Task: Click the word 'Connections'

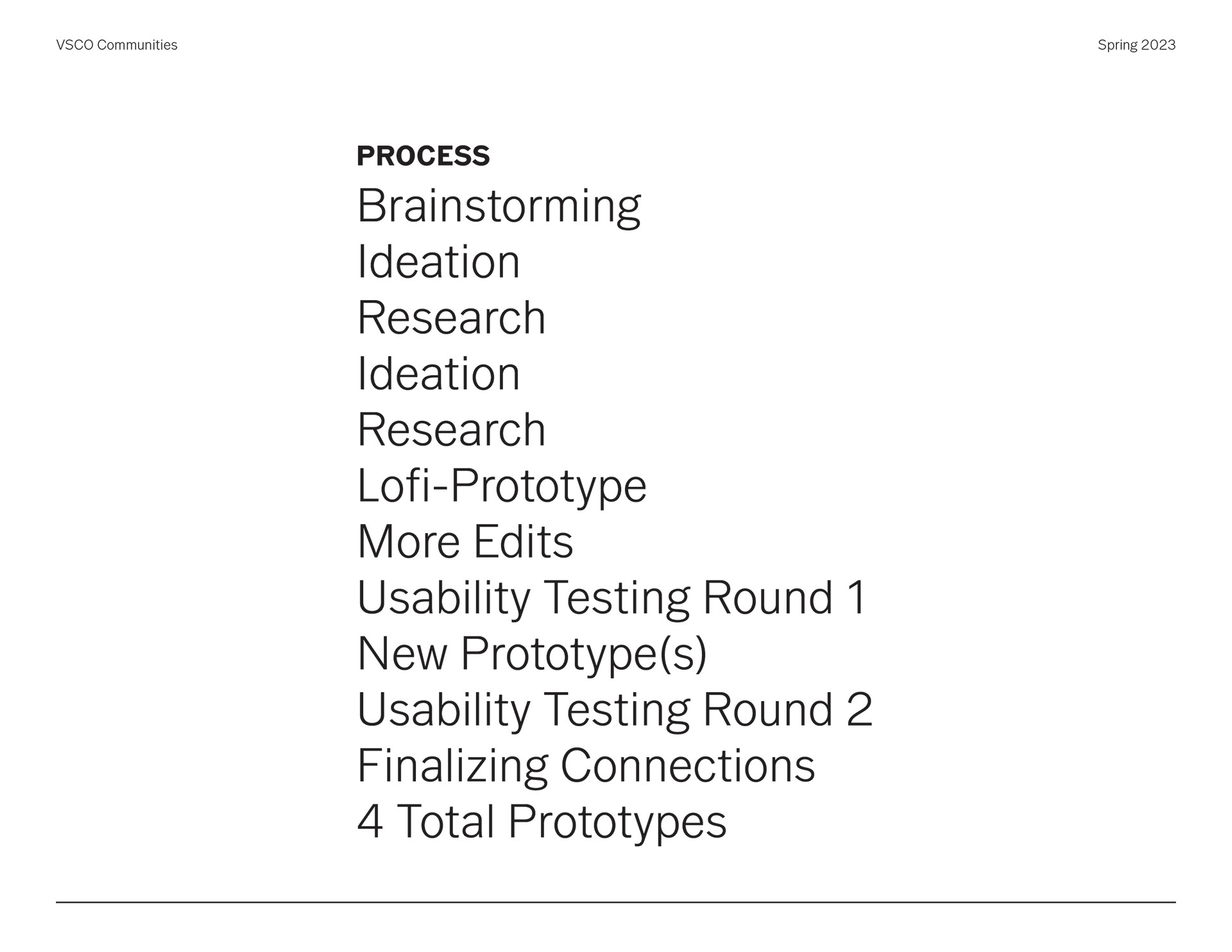Action: (687, 766)
